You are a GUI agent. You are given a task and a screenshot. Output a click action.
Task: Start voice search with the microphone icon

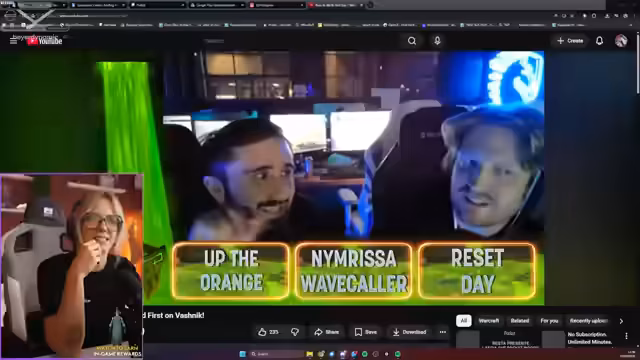click(x=437, y=41)
